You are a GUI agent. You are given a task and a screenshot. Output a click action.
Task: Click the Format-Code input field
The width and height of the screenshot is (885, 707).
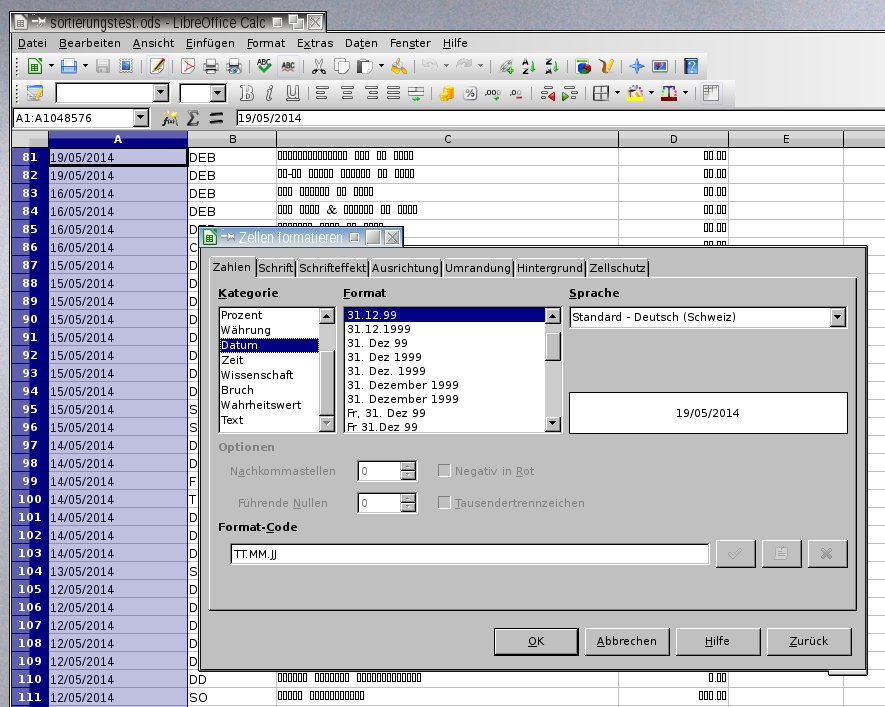point(470,554)
